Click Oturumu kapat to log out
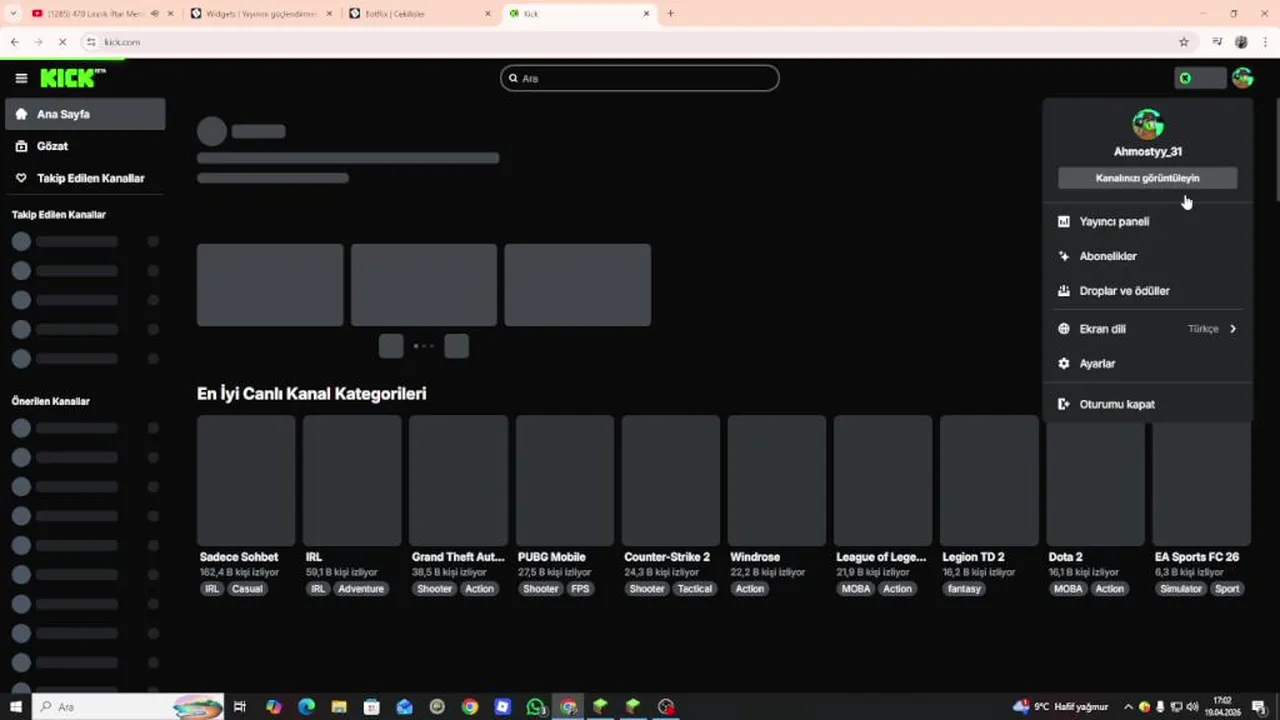This screenshot has height=720, width=1280. click(1147, 404)
